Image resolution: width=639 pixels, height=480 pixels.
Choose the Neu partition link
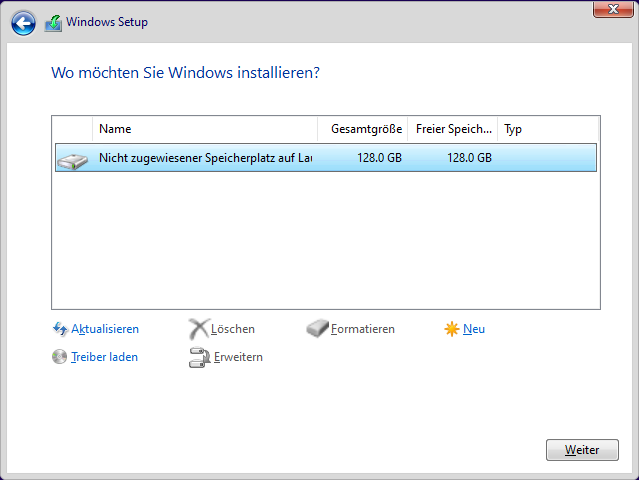474,329
